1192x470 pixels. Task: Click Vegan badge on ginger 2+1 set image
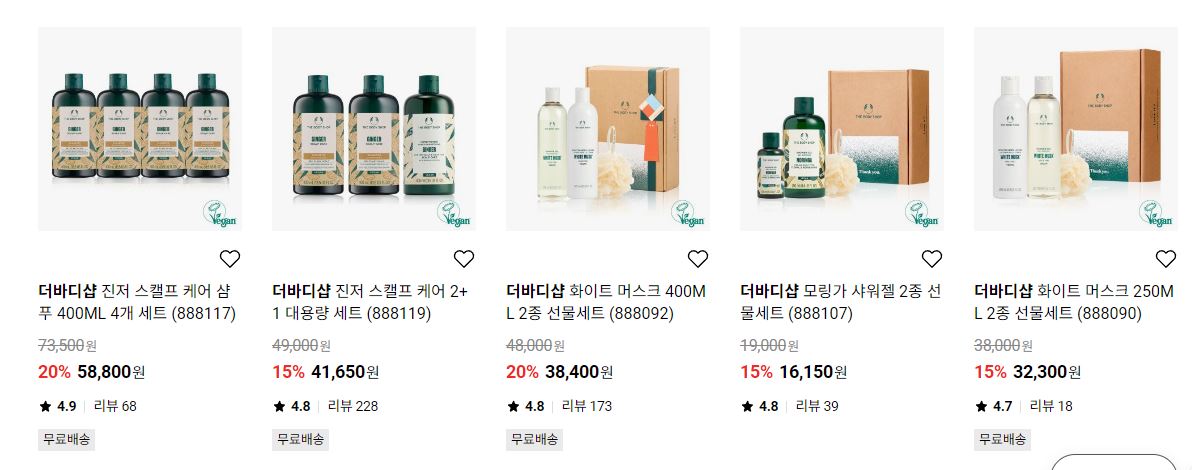click(454, 214)
